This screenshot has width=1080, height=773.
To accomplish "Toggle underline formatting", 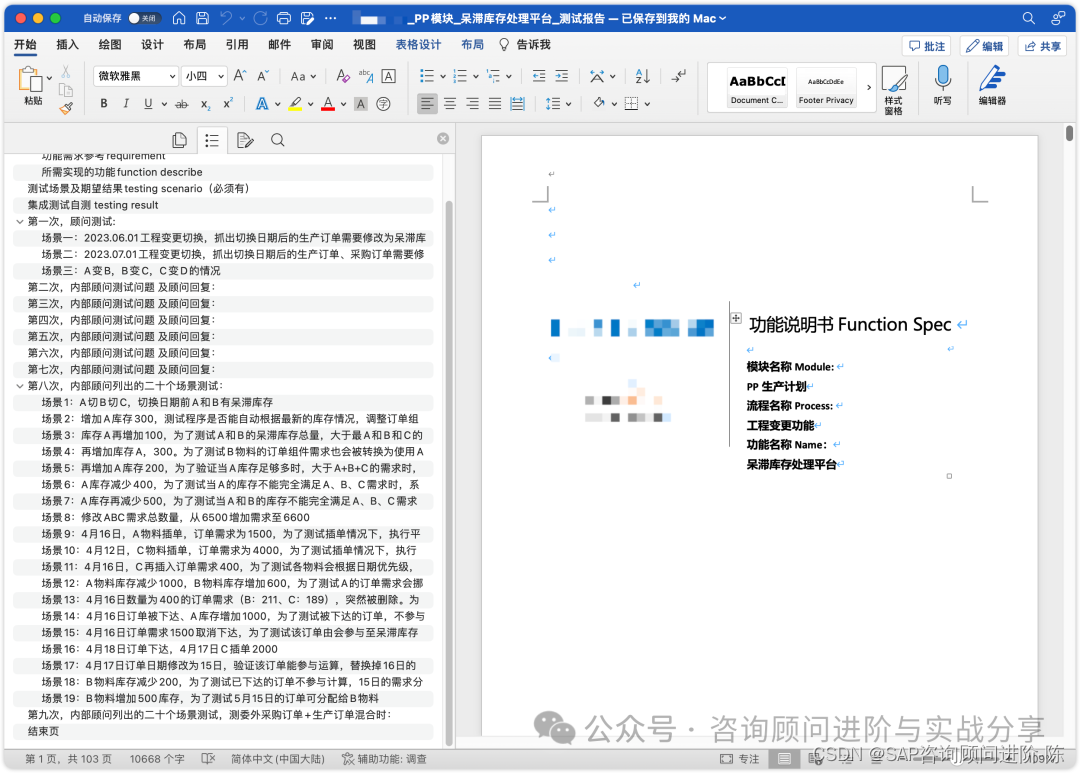I will tap(147, 104).
